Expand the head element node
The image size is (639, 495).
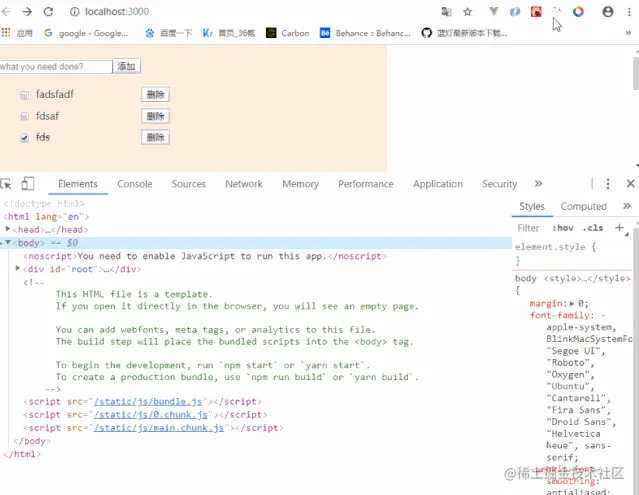(x=7, y=229)
